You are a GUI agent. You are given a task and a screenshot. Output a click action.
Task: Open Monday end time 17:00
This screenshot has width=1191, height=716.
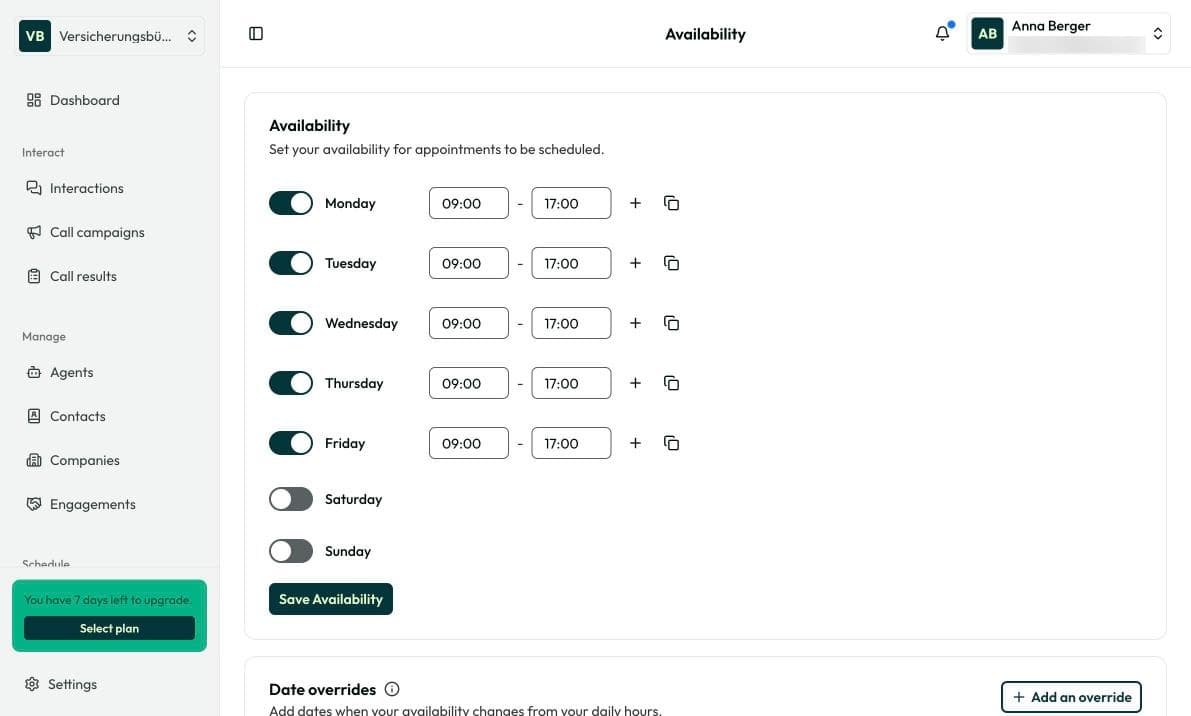pyautogui.click(x=571, y=203)
